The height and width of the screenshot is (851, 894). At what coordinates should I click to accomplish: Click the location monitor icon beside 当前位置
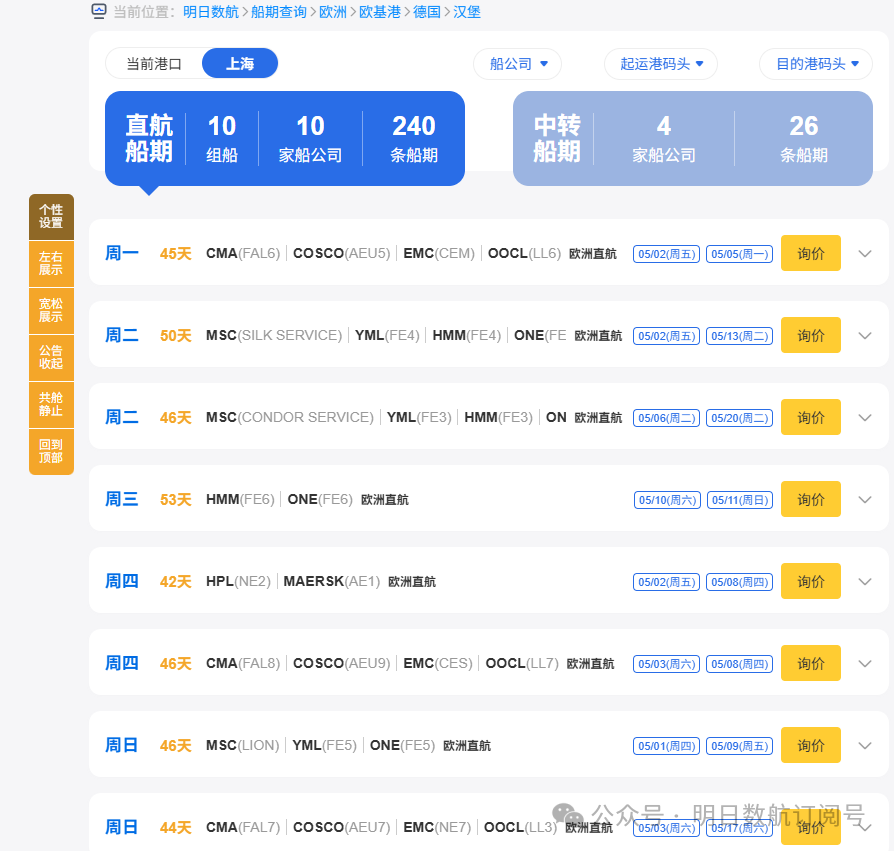click(x=99, y=11)
